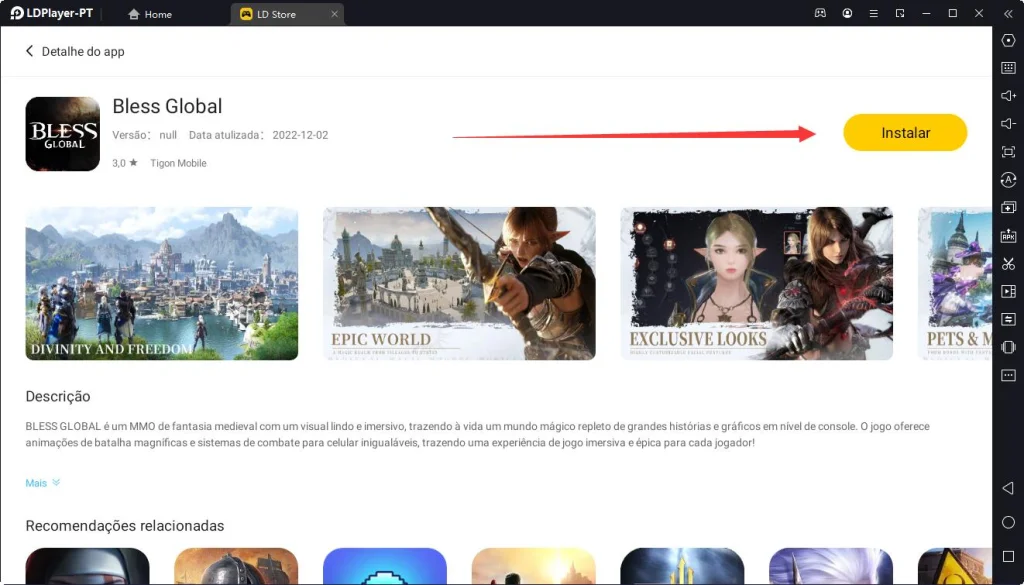Collapse the right sidebar with the double chevron
This screenshot has height=585, width=1024.
tap(1008, 13)
